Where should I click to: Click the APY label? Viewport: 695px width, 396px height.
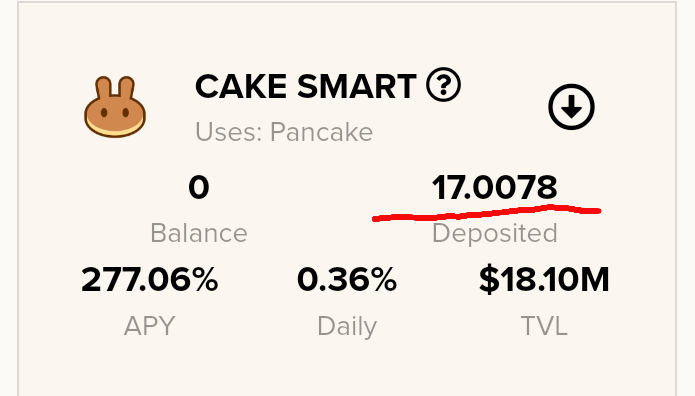click(x=150, y=326)
